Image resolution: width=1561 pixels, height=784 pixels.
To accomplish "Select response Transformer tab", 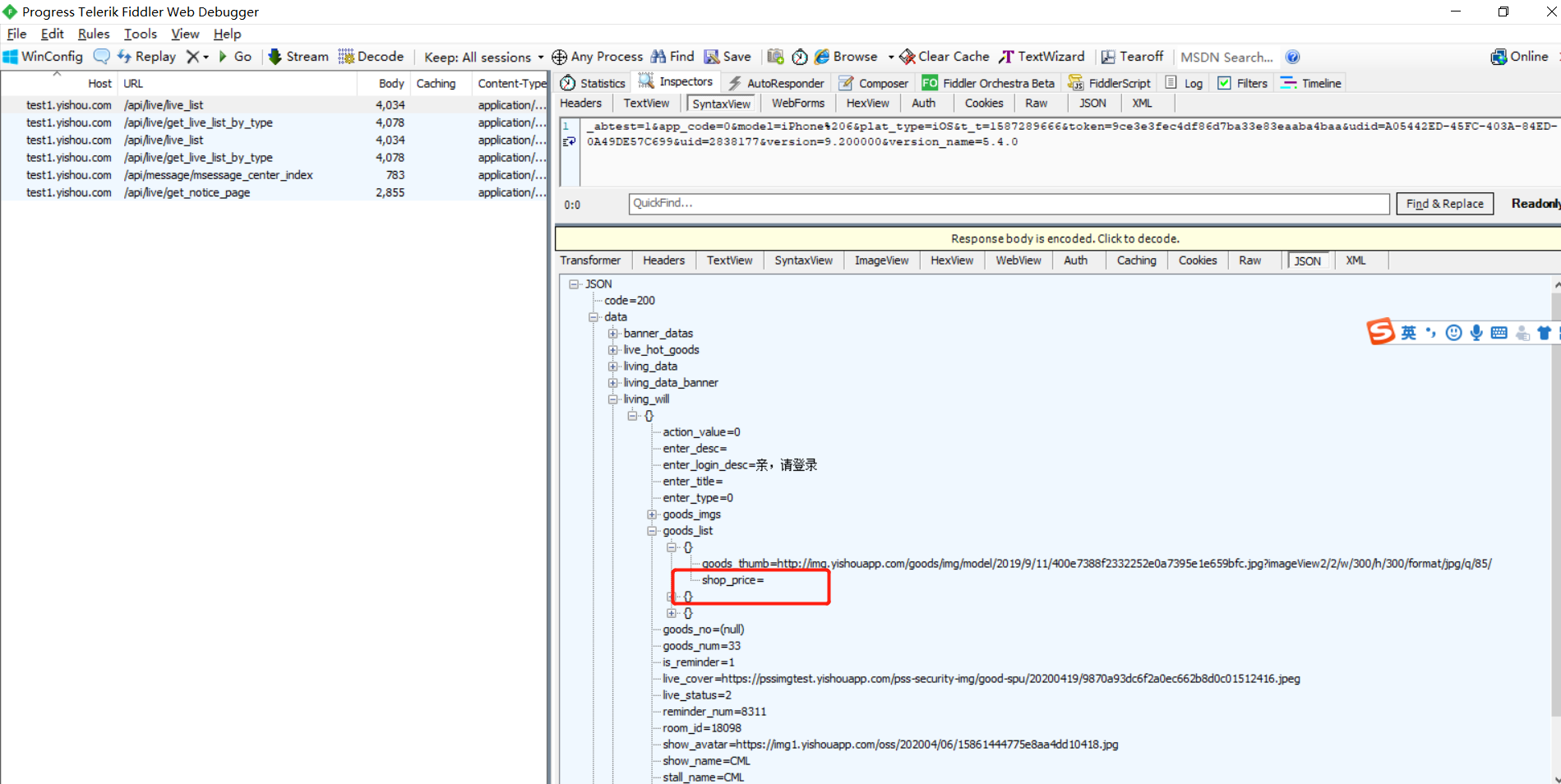I will (590, 261).
